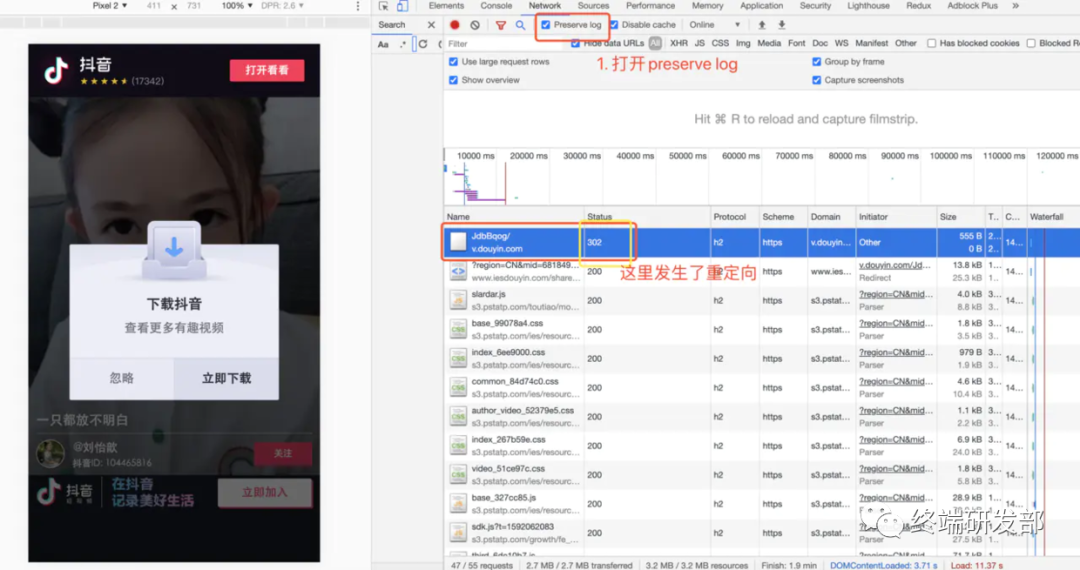The height and width of the screenshot is (570, 1080).
Task: Toggle the Capture screenshots checkbox
Action: tap(816, 80)
